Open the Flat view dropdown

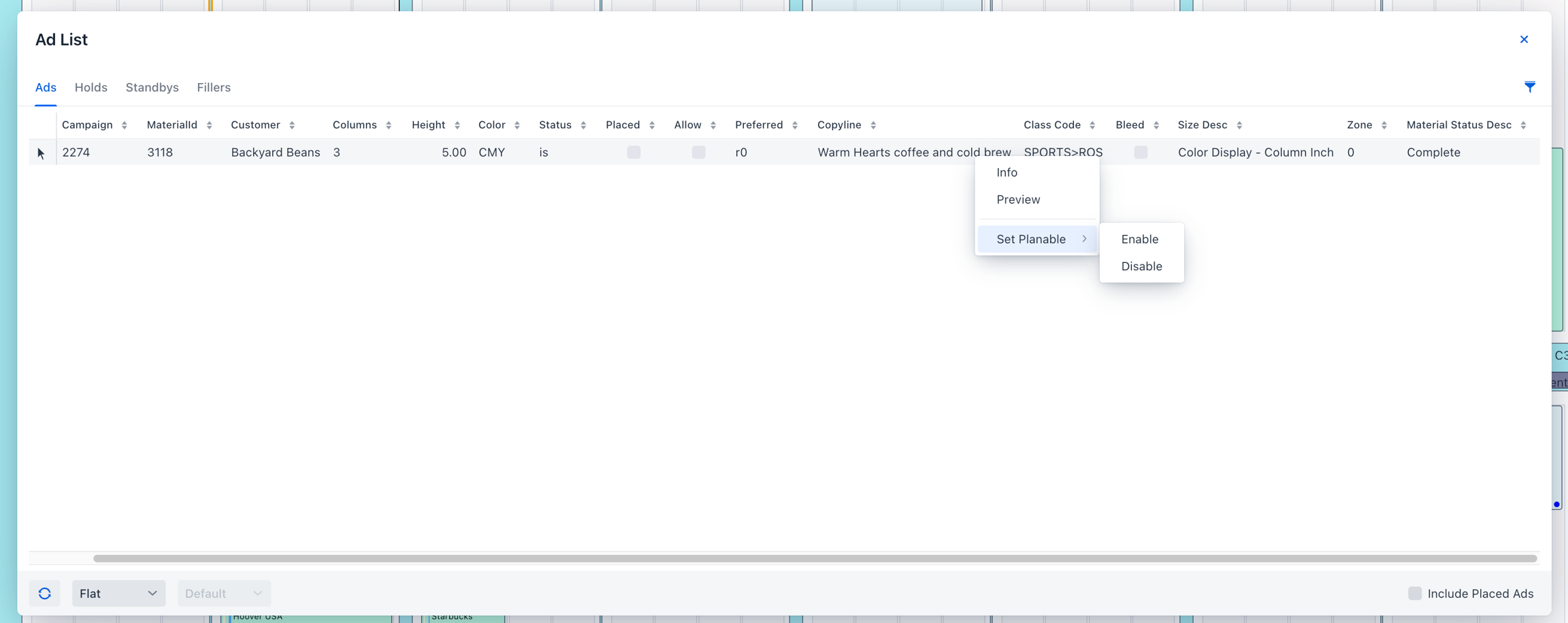tap(118, 593)
